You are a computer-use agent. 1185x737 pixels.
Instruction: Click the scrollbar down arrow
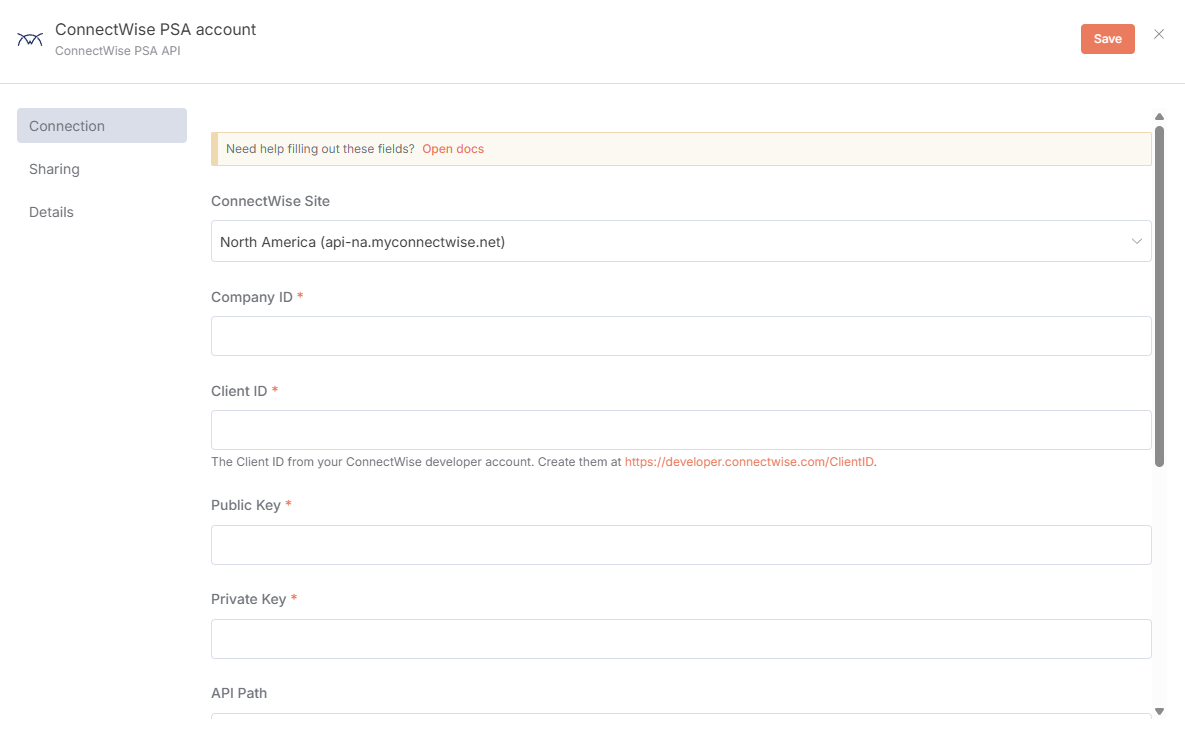[1159, 711]
